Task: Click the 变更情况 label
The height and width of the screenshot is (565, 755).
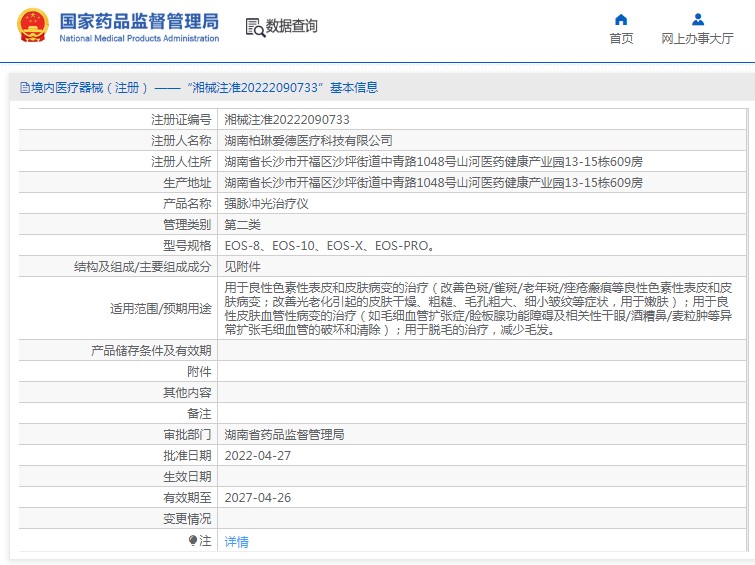Action: coord(187,519)
